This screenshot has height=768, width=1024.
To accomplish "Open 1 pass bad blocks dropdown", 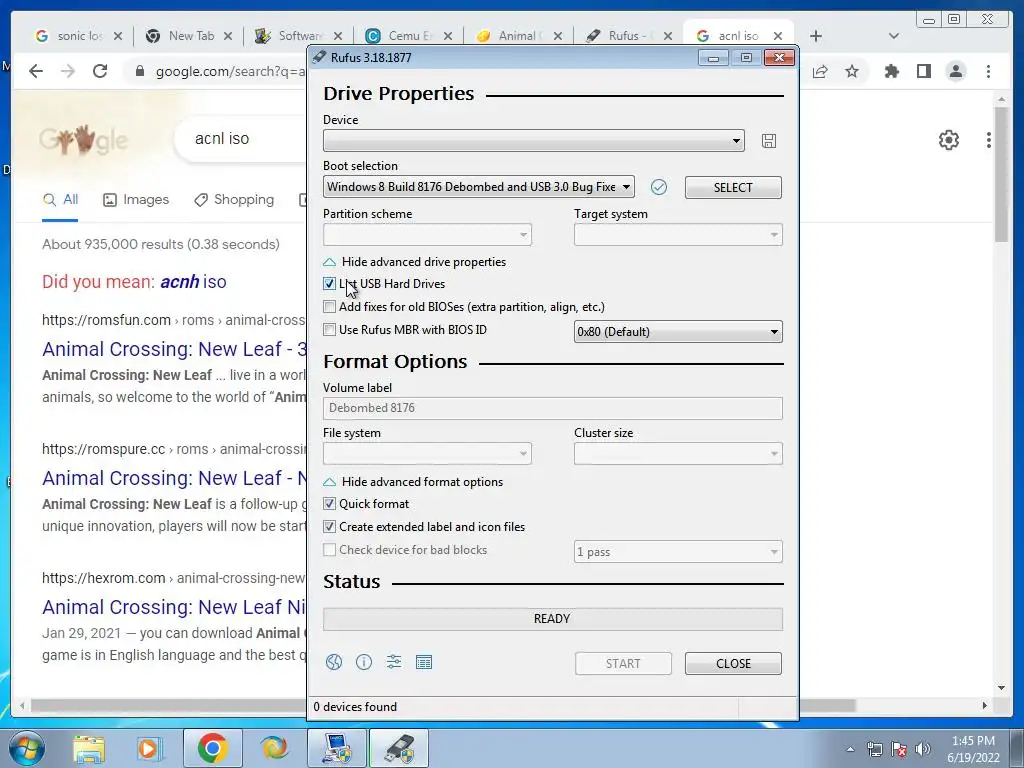I will pos(678,552).
